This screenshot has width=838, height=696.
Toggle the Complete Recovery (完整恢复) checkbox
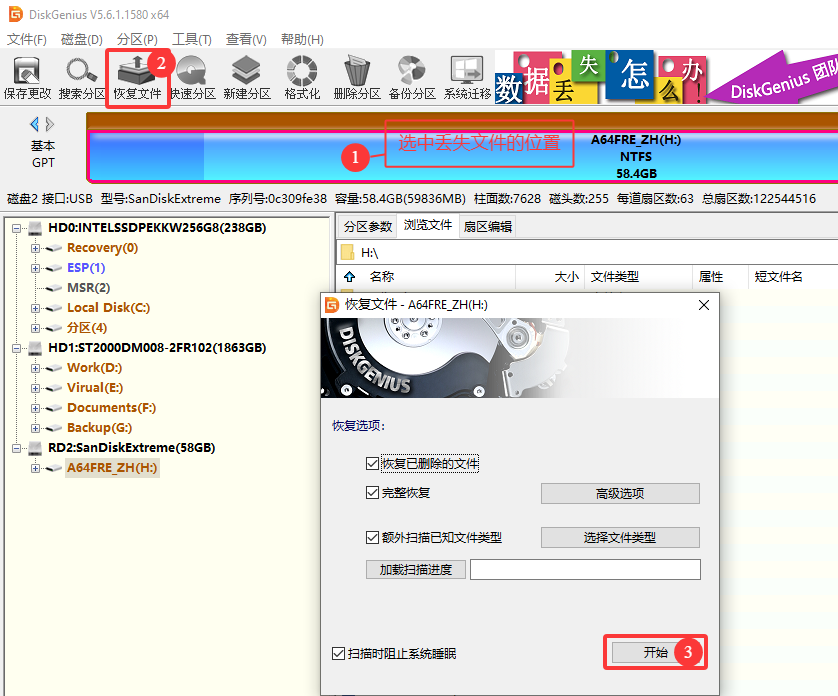[x=373, y=492]
